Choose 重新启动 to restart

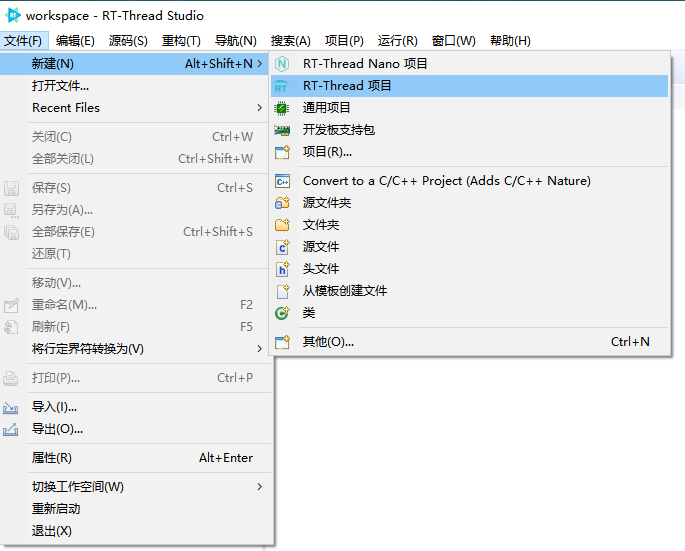point(134,509)
